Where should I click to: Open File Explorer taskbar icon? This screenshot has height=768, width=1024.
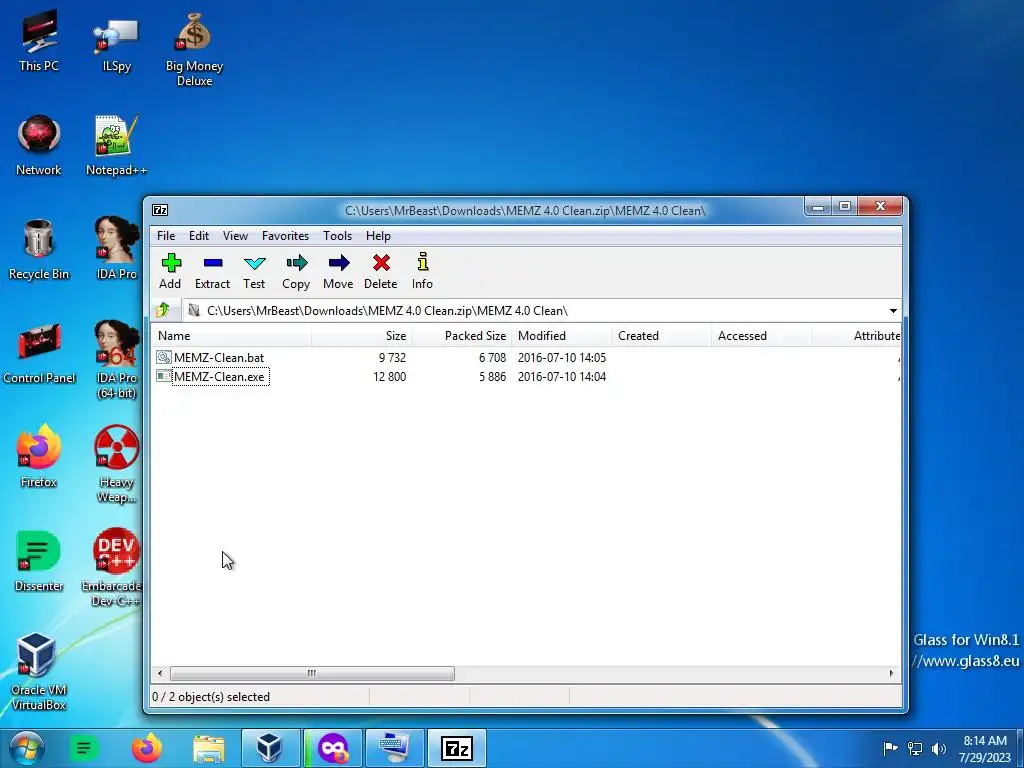(208, 748)
